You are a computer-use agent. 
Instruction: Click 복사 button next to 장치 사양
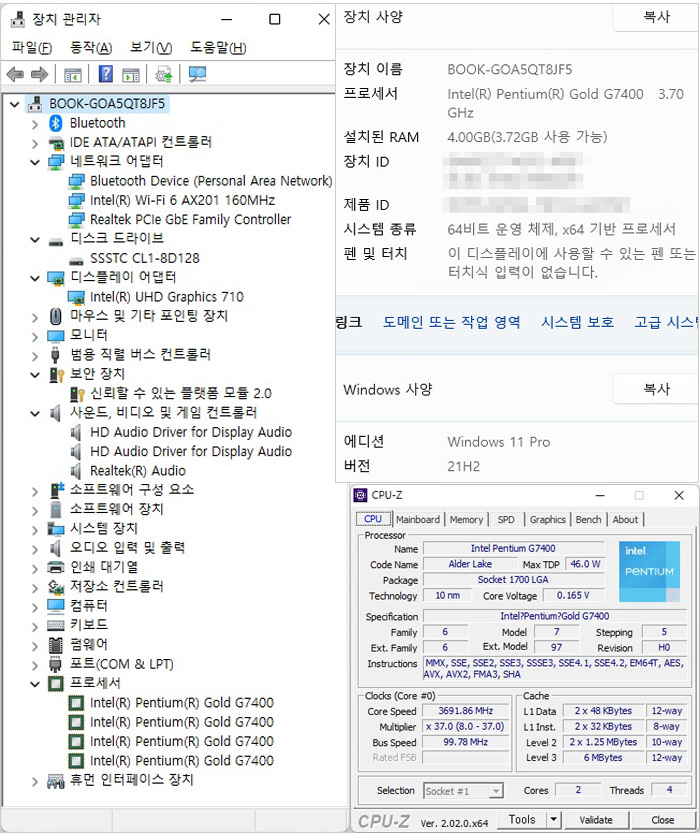click(x=656, y=17)
